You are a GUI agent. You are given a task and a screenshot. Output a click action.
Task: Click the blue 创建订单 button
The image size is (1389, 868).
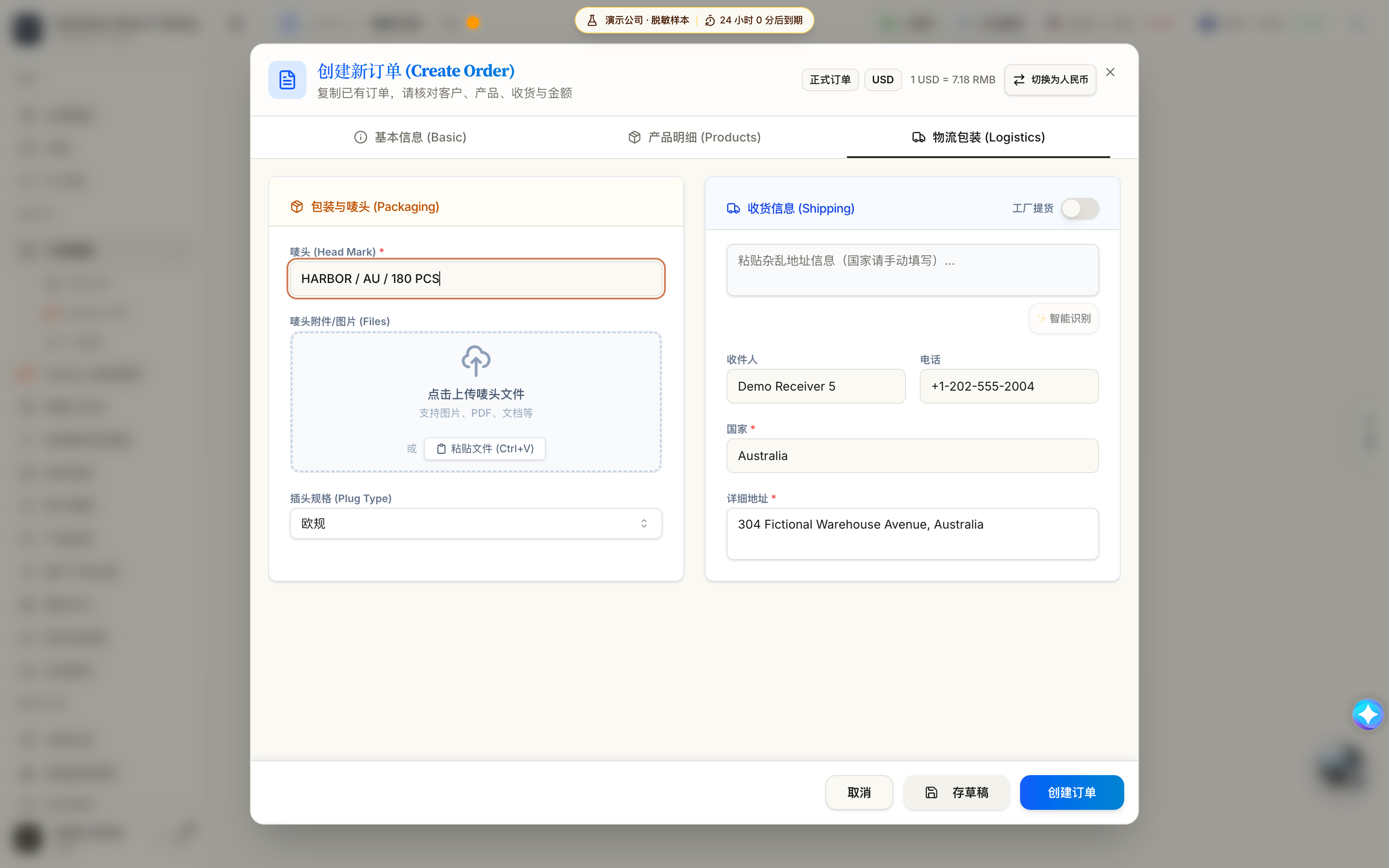(1071, 792)
